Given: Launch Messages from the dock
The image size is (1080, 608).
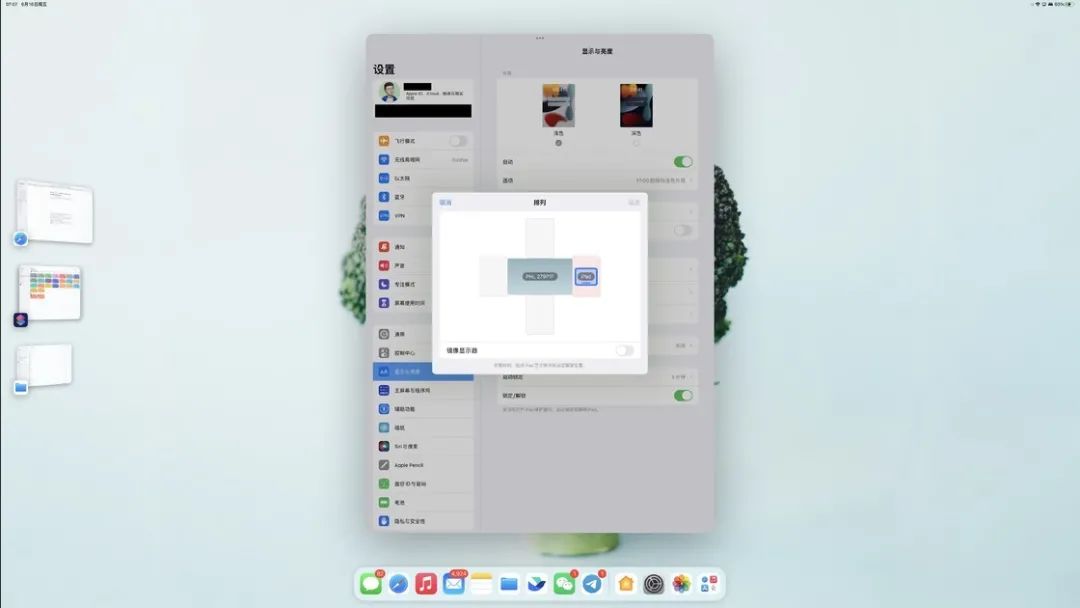Looking at the screenshot, I should (x=371, y=584).
